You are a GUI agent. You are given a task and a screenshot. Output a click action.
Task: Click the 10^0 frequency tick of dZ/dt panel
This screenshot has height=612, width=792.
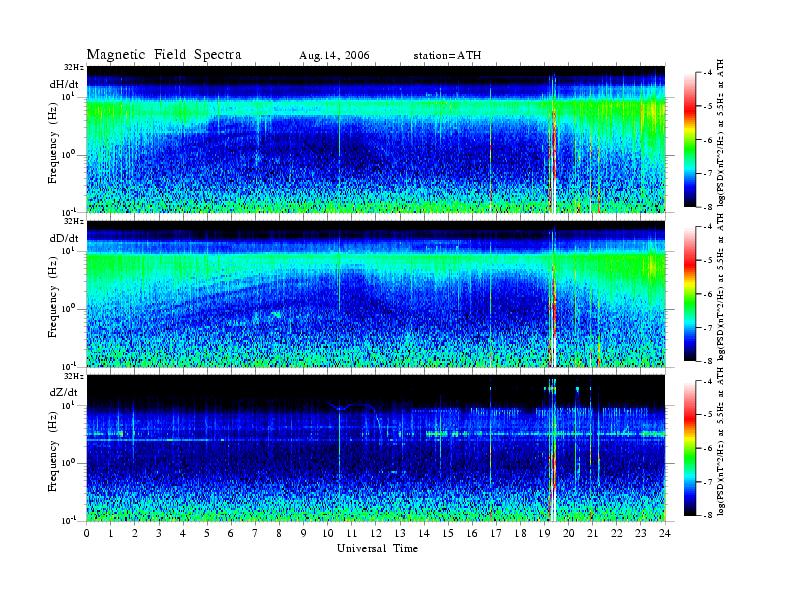coord(68,462)
